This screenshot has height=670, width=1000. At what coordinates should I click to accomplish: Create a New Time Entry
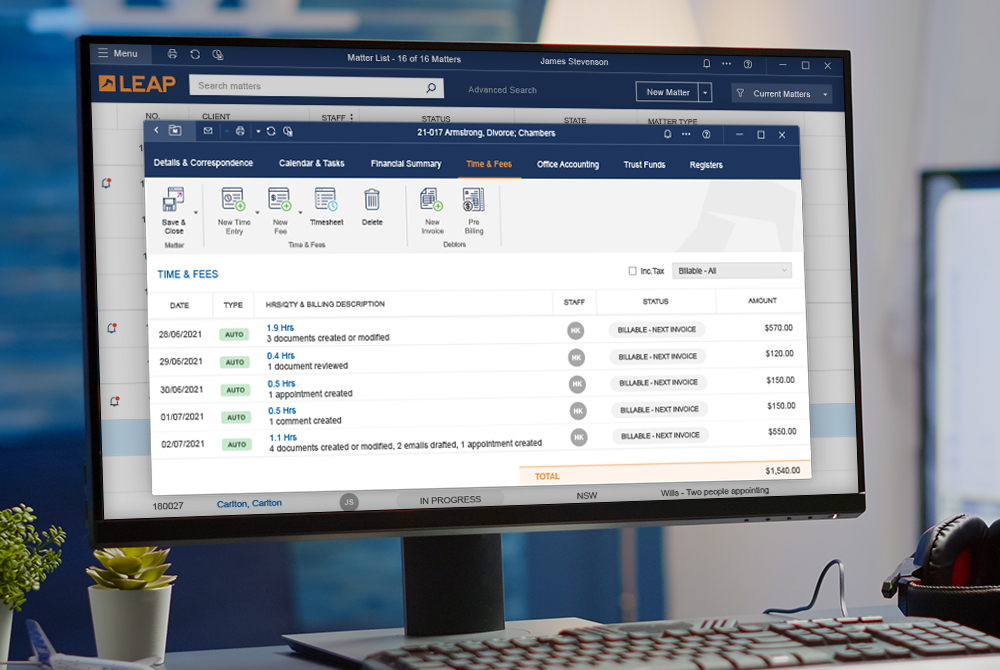coord(234,200)
